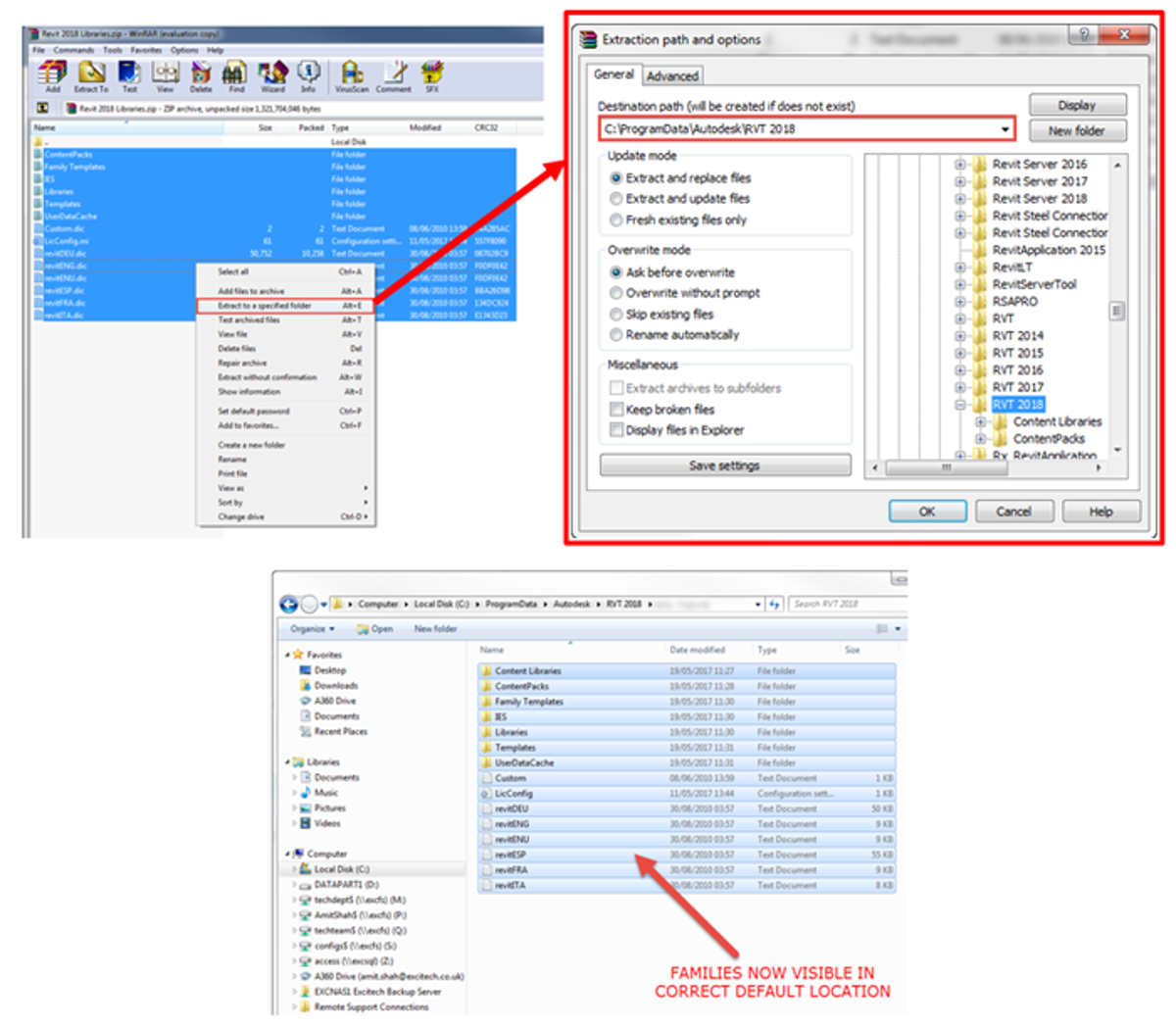Select Local Disk (C:) in Explorer sidebar
This screenshot has height=1028, width=1176.
point(341,869)
